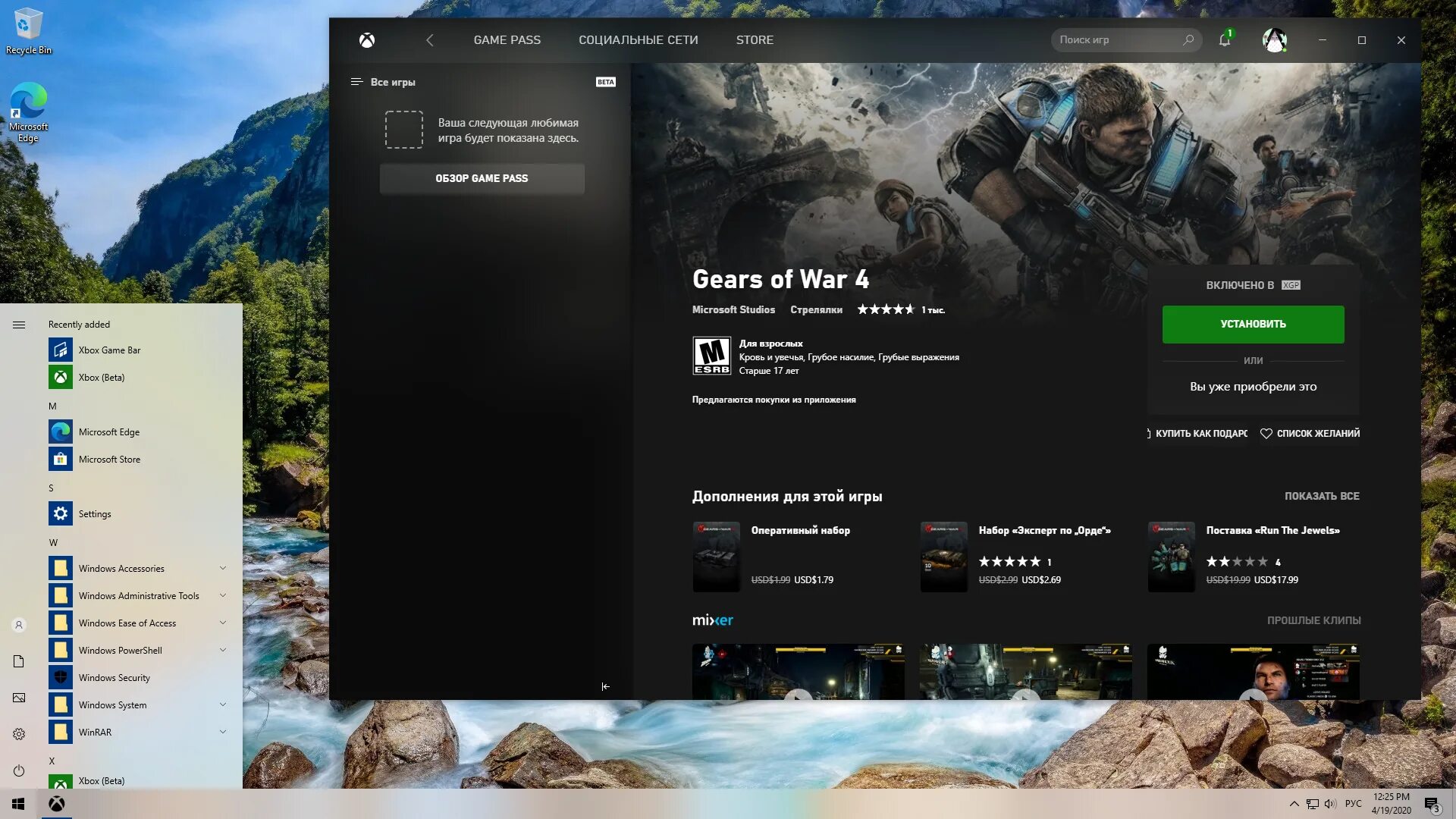This screenshot has width=1456, height=819.
Task: Click the ОБЗОР GAME PASS button
Action: tap(482, 179)
